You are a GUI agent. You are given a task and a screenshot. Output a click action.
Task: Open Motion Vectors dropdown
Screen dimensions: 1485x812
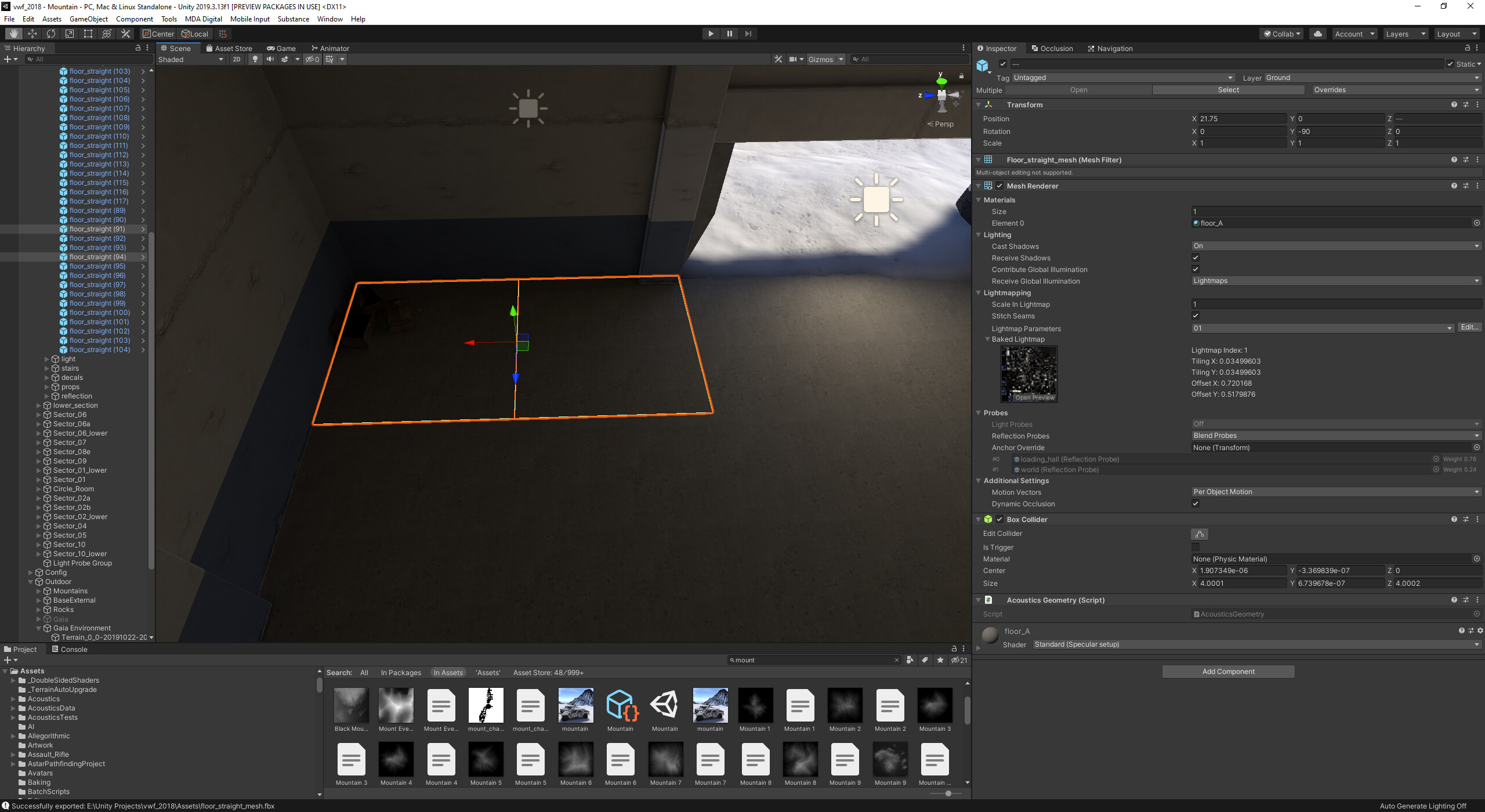pos(1336,492)
